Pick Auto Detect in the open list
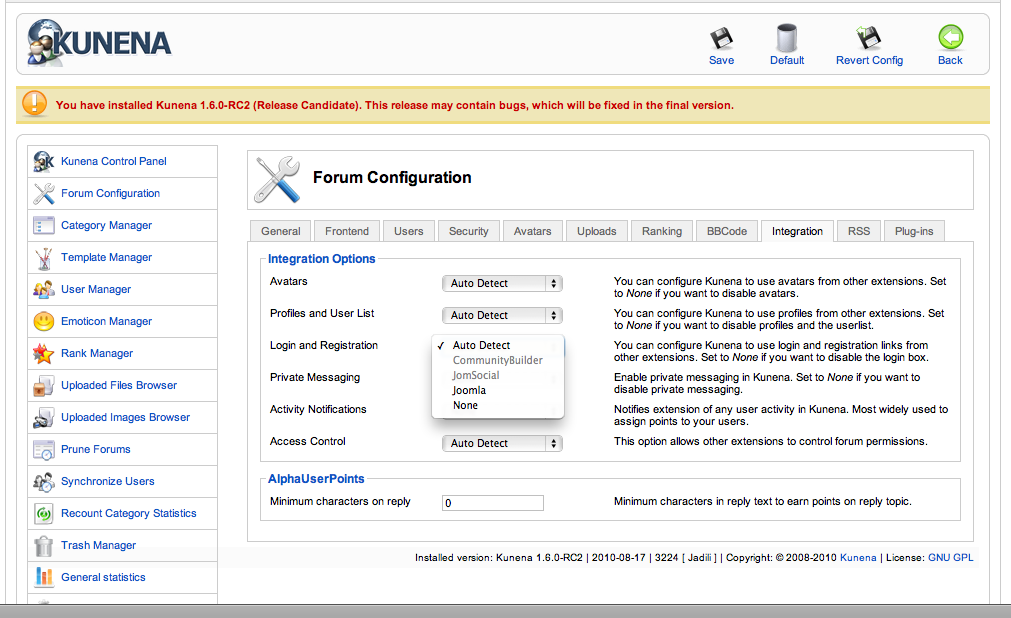 (481, 345)
